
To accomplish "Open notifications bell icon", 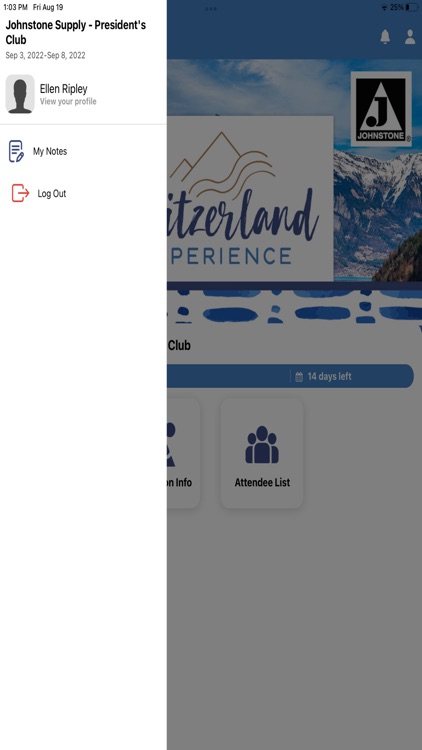I will [x=385, y=37].
